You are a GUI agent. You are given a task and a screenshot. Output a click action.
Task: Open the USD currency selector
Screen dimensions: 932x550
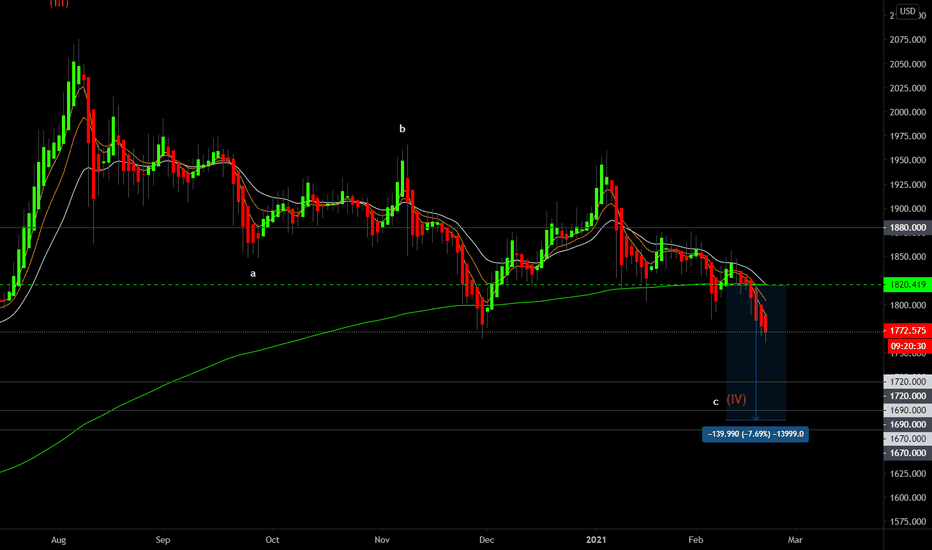coord(907,11)
